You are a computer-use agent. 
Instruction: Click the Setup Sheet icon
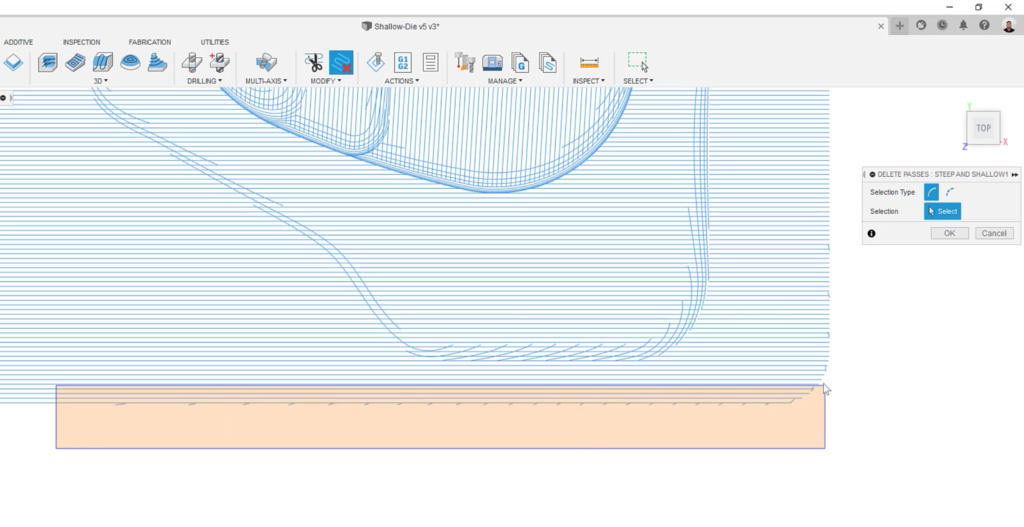click(x=430, y=62)
